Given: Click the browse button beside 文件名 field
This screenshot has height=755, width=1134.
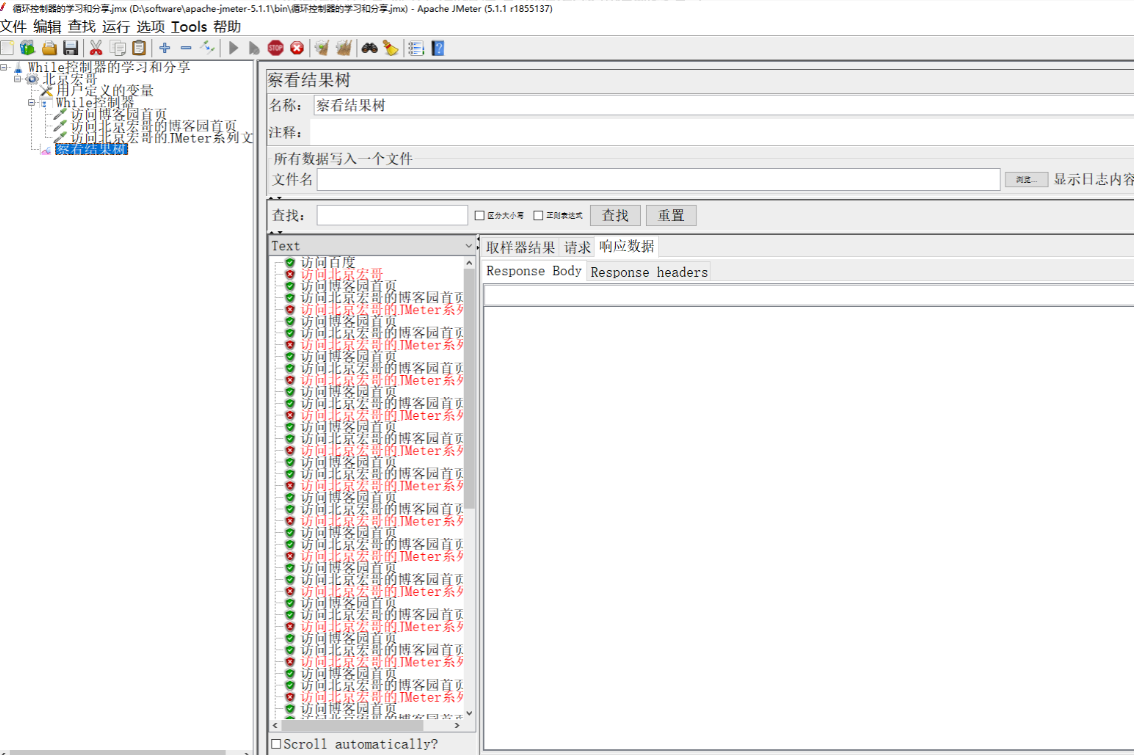Looking at the screenshot, I should click(1026, 179).
